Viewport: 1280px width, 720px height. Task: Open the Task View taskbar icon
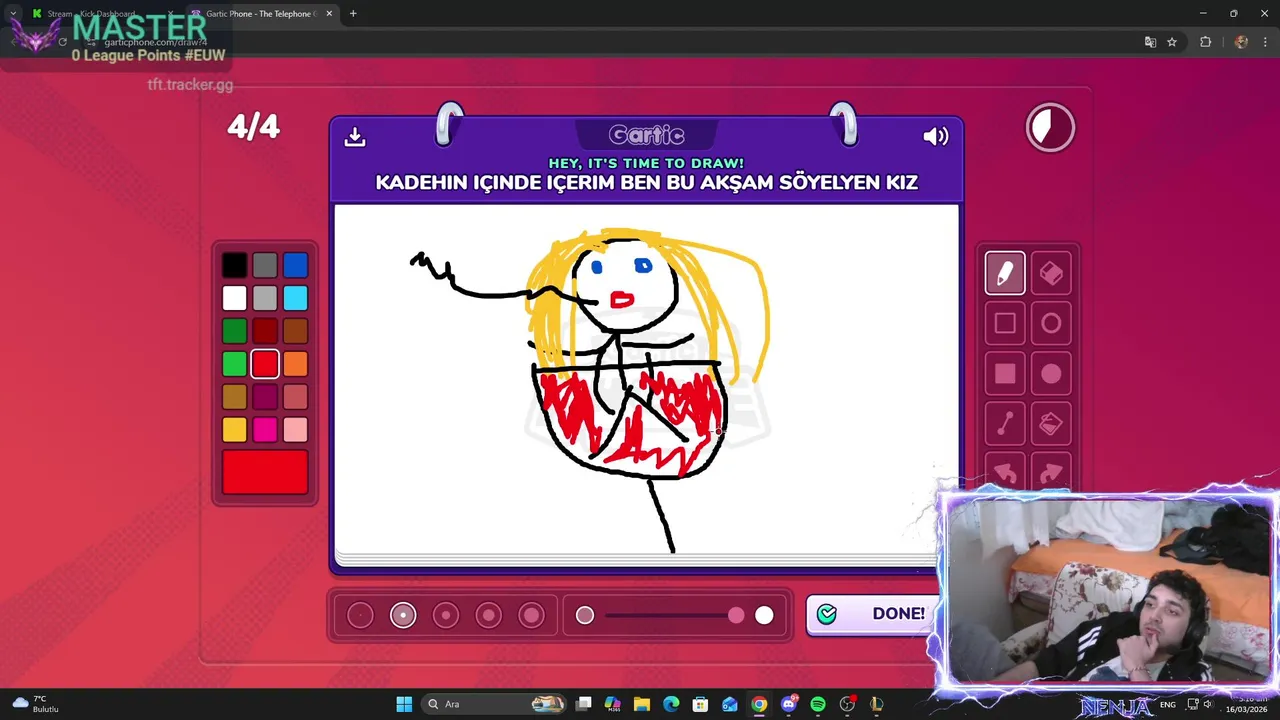(x=584, y=704)
